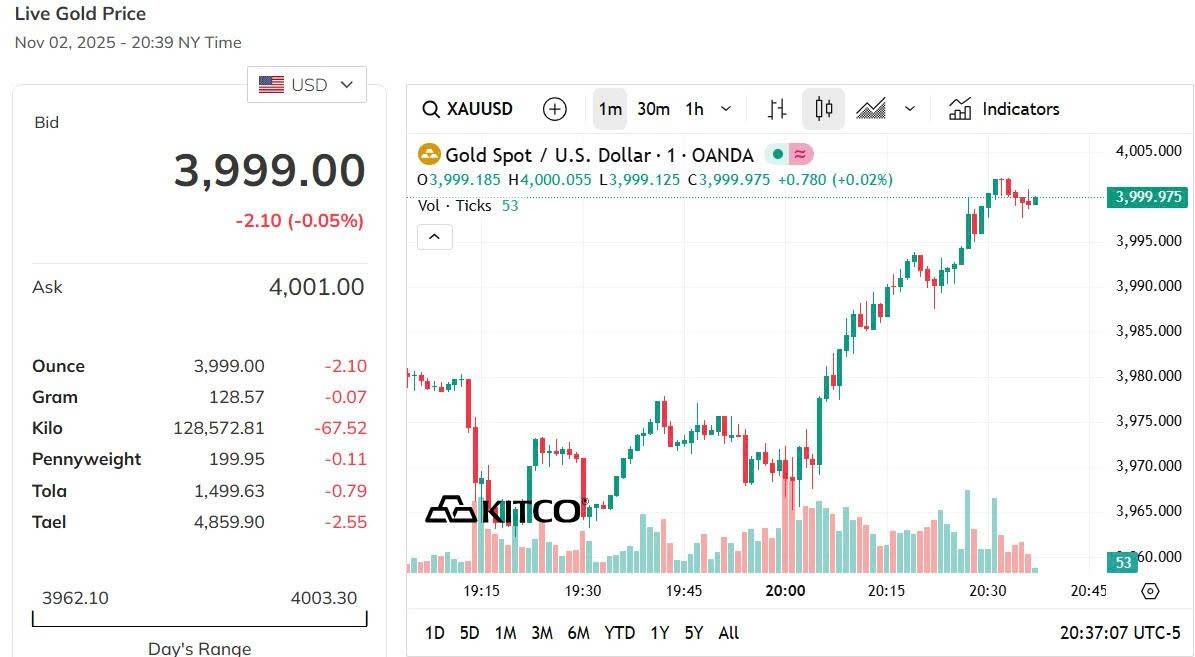Select the YTD range tab

pyautogui.click(x=619, y=633)
